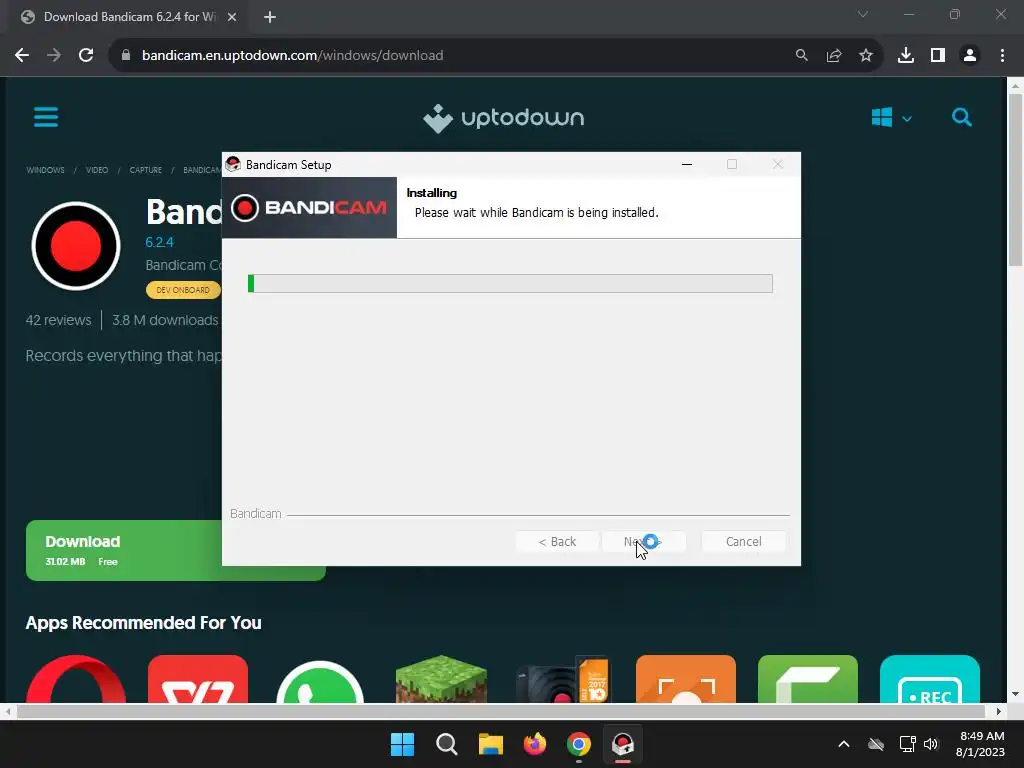Open VIDEO breadcrumb link
Screen dimensions: 1024x768
pyautogui.click(x=97, y=170)
